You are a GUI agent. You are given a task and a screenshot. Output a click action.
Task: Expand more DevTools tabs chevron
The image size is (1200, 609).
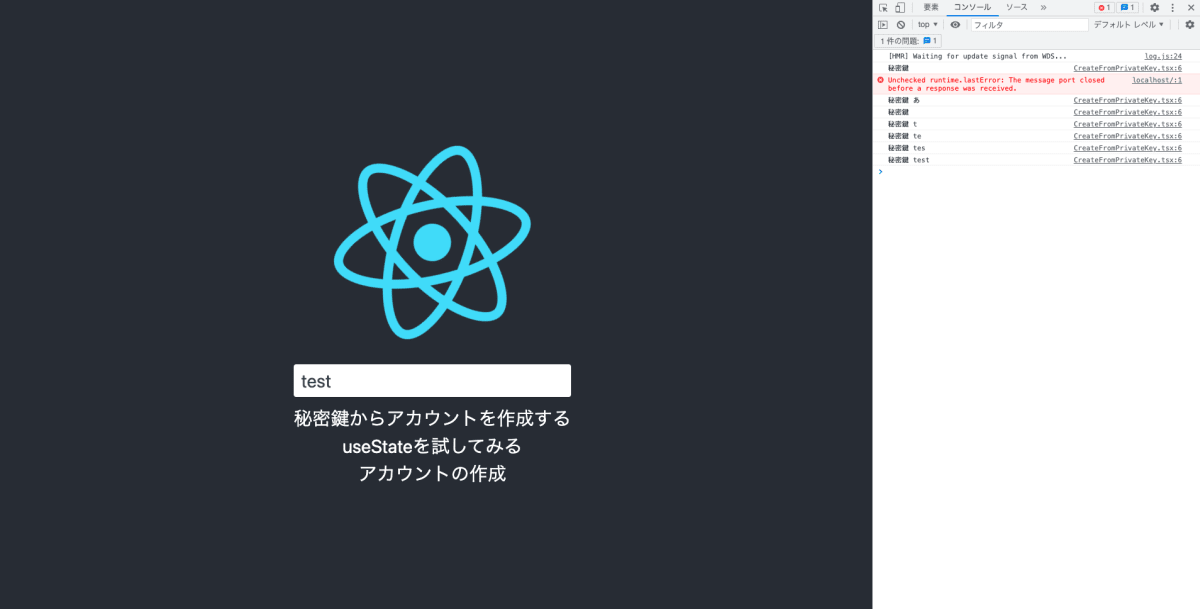coord(1044,7)
